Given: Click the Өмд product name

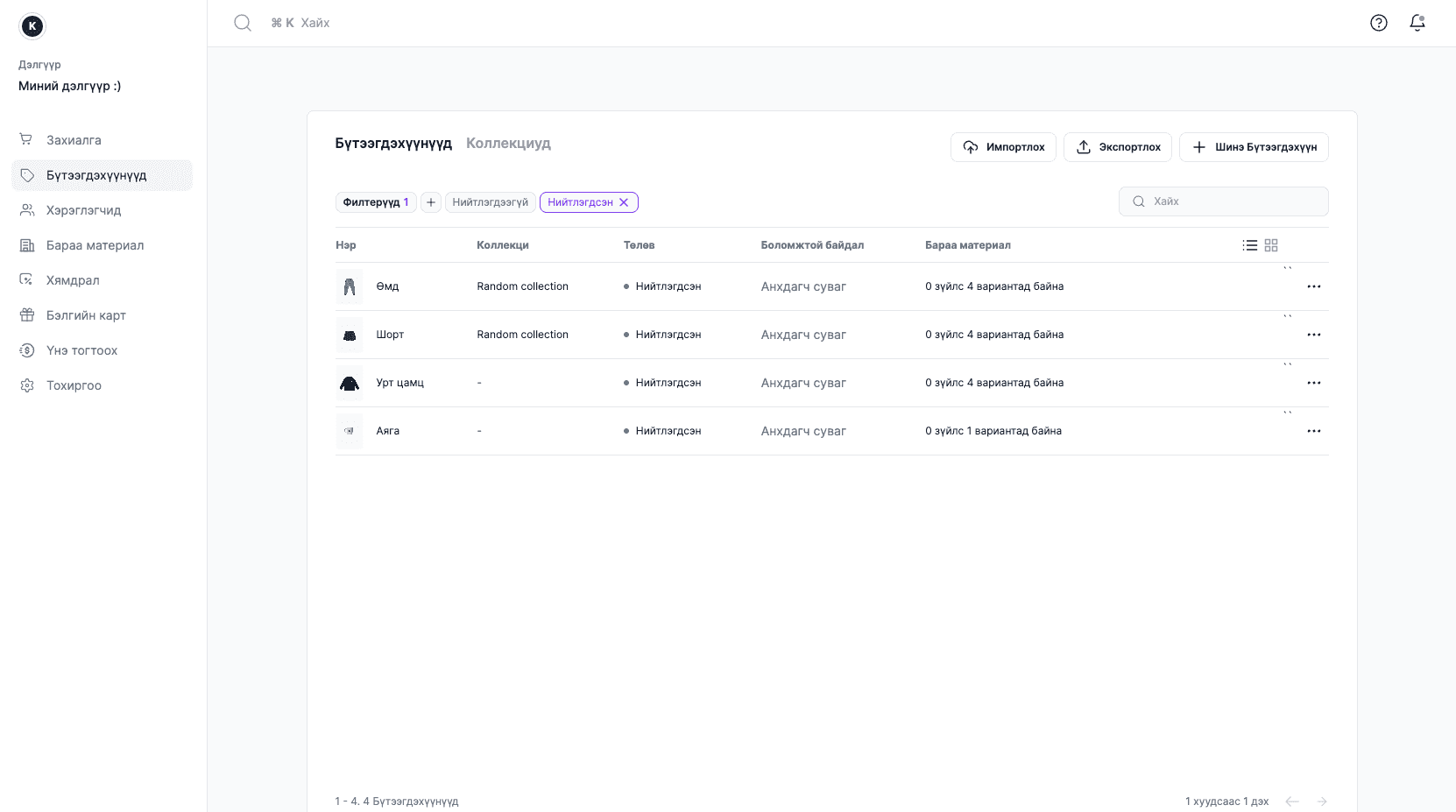Looking at the screenshot, I should [387, 286].
